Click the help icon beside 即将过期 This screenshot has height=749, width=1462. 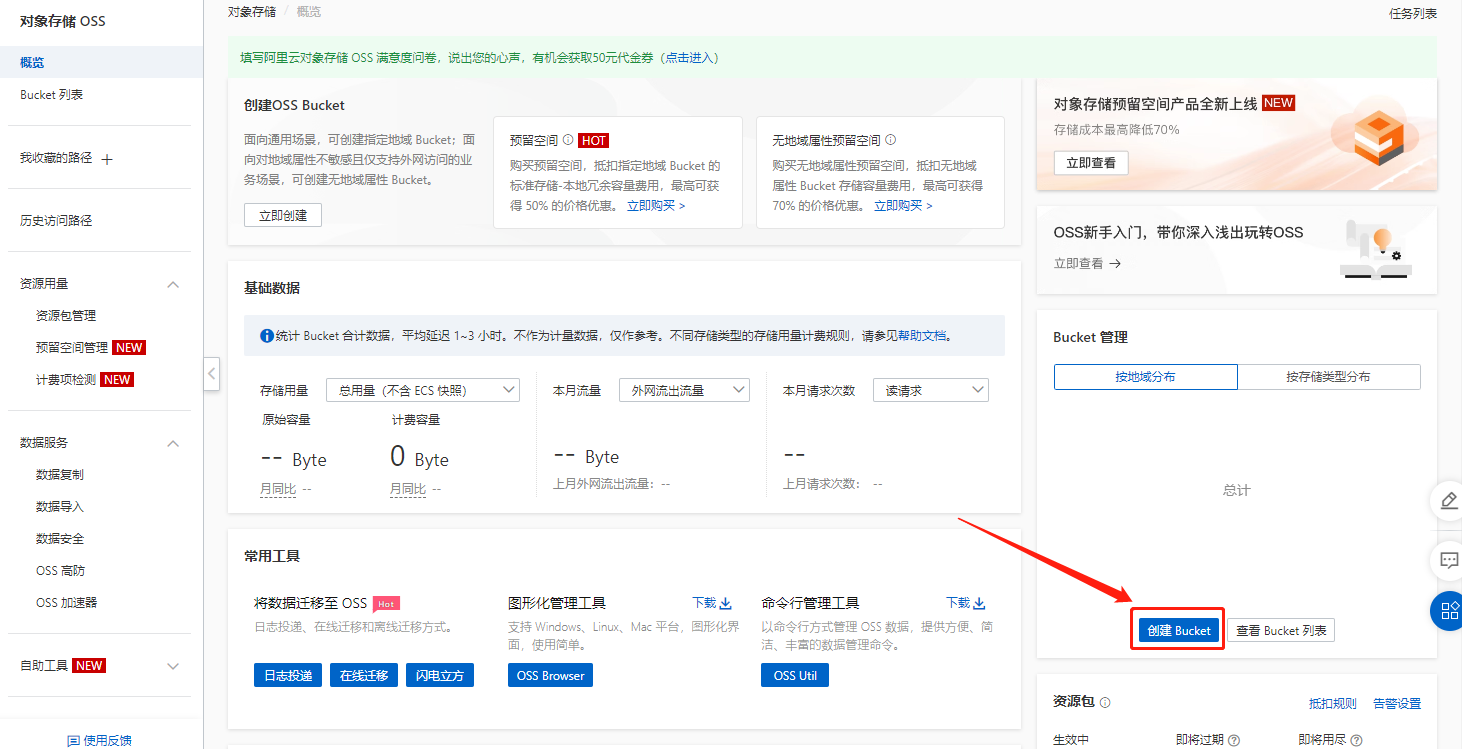pyautogui.click(x=1234, y=741)
